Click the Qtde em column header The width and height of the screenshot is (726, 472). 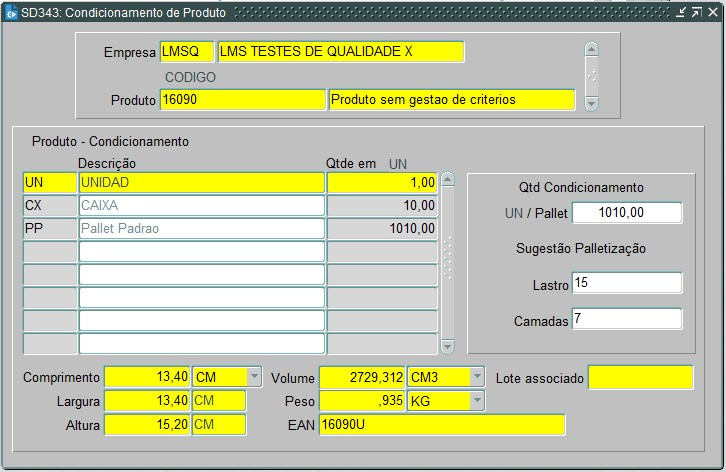[351, 163]
